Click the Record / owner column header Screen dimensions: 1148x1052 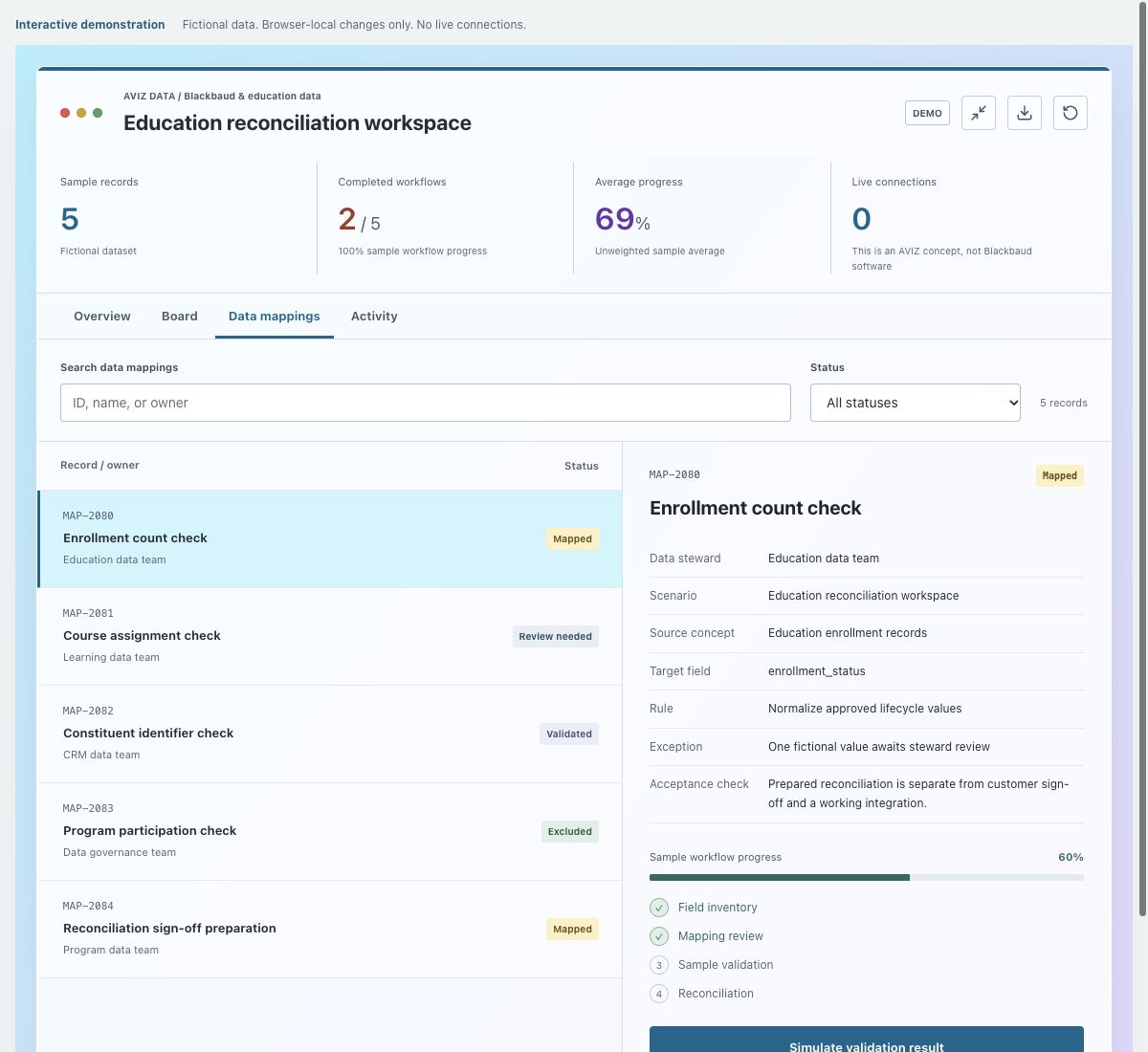click(x=99, y=465)
